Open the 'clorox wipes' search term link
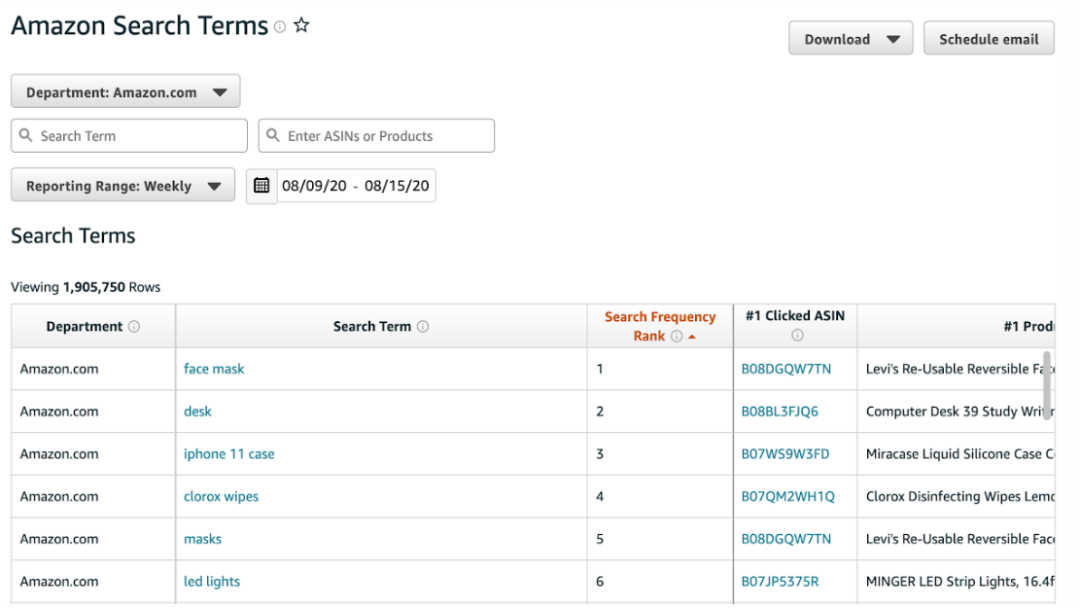Viewport: 1080px width, 609px height. 221,497
